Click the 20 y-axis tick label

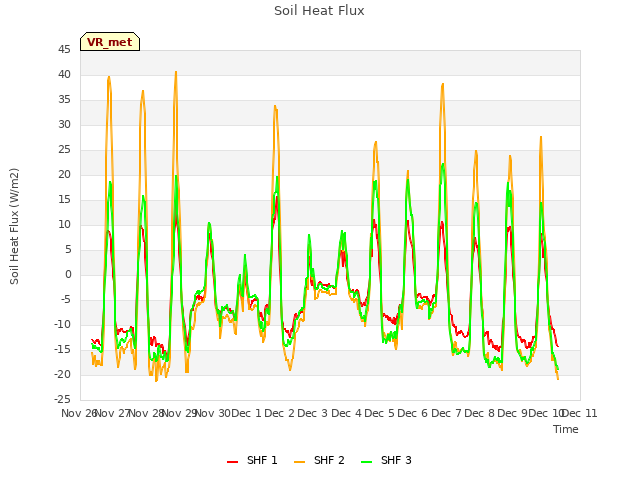[64, 175]
